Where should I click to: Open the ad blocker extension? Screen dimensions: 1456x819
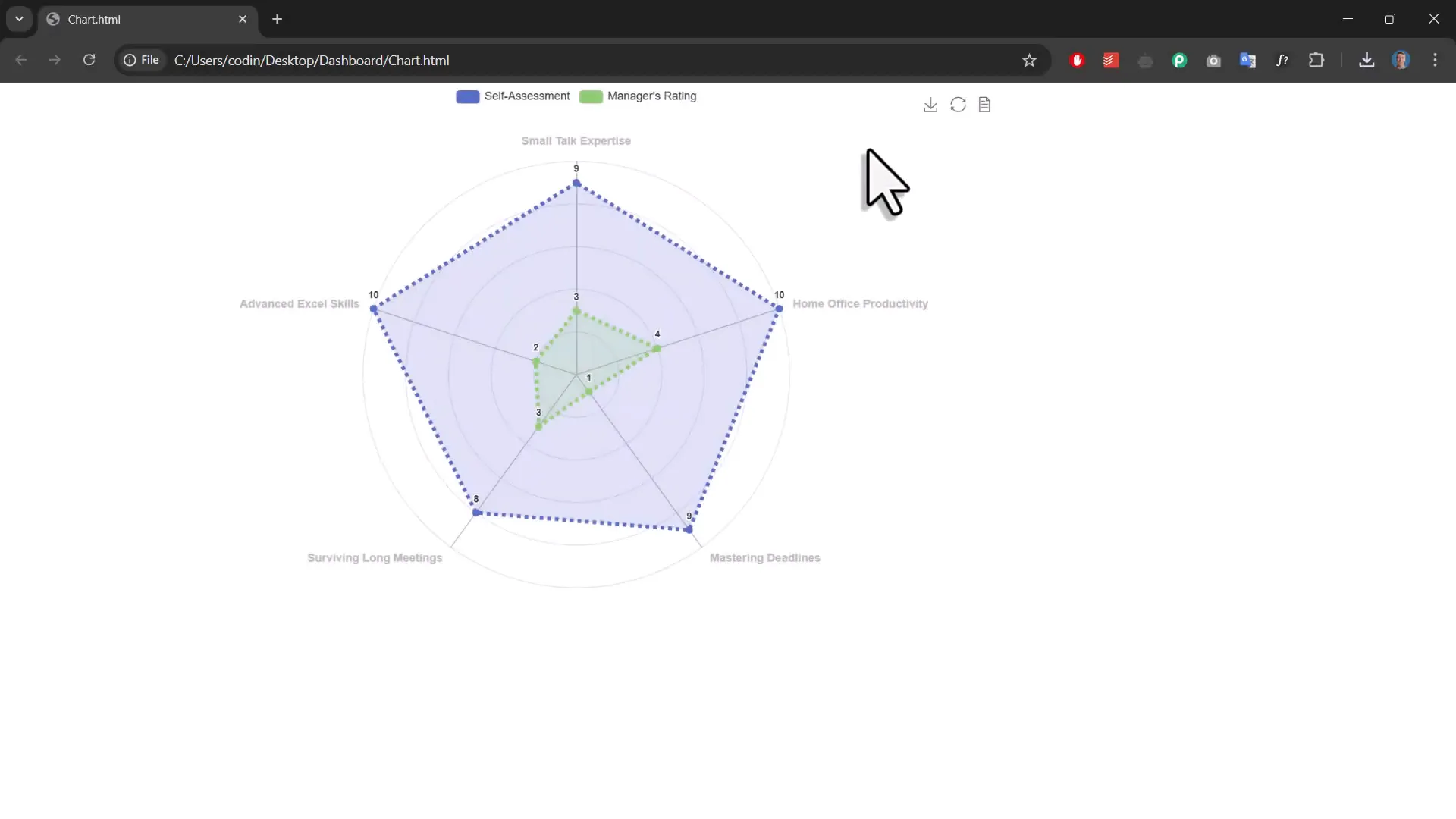1077,60
